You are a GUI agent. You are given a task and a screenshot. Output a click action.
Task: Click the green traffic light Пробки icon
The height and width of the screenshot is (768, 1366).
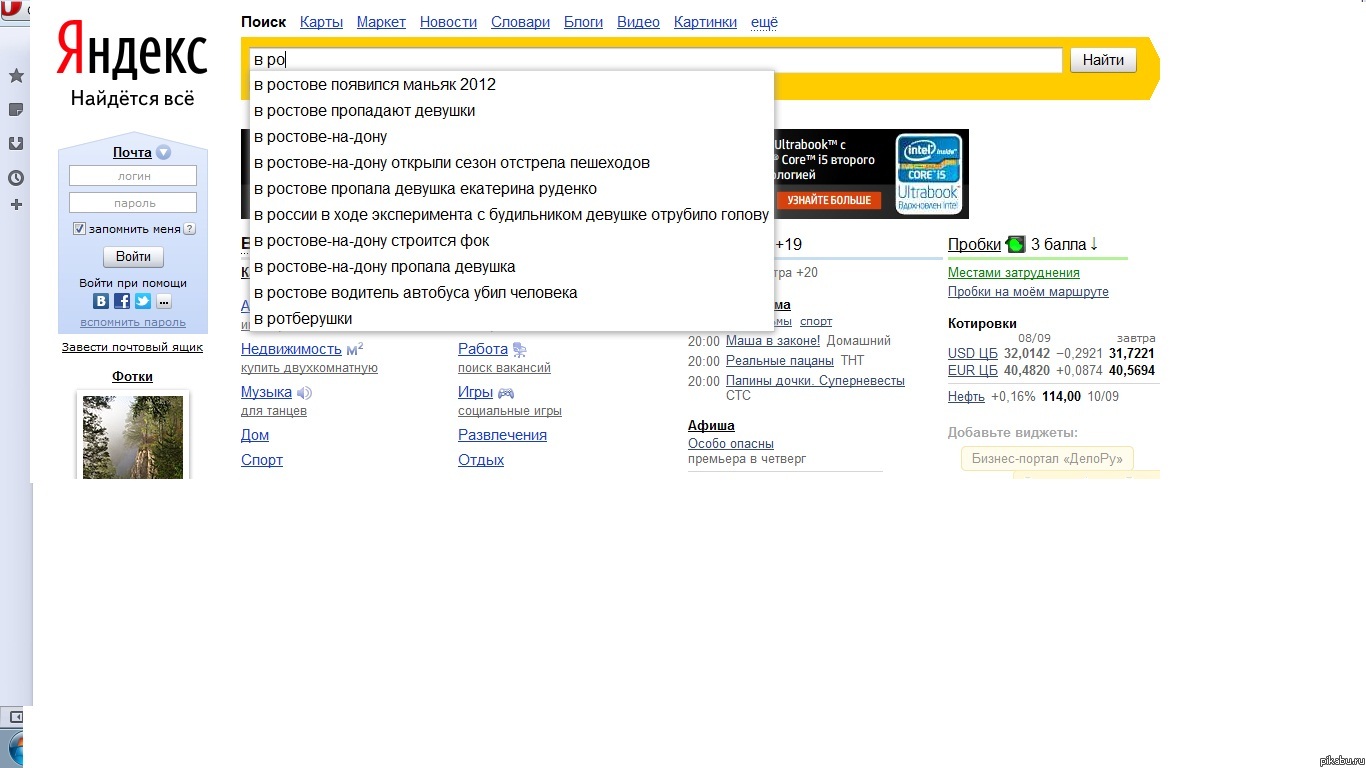pyautogui.click(x=1016, y=244)
